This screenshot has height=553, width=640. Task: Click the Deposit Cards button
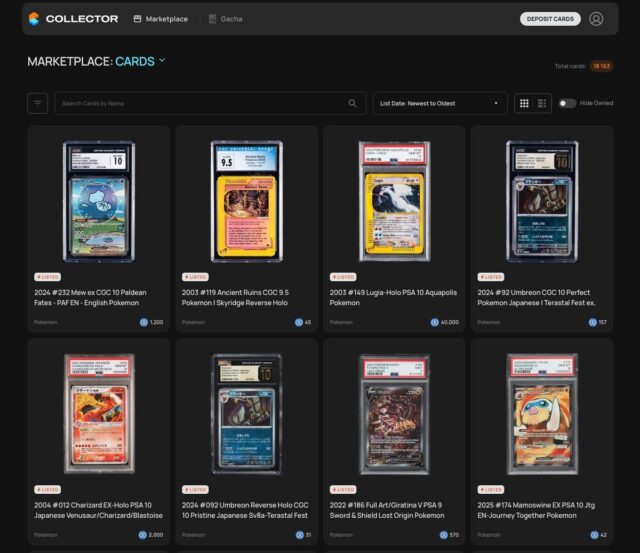pos(550,19)
